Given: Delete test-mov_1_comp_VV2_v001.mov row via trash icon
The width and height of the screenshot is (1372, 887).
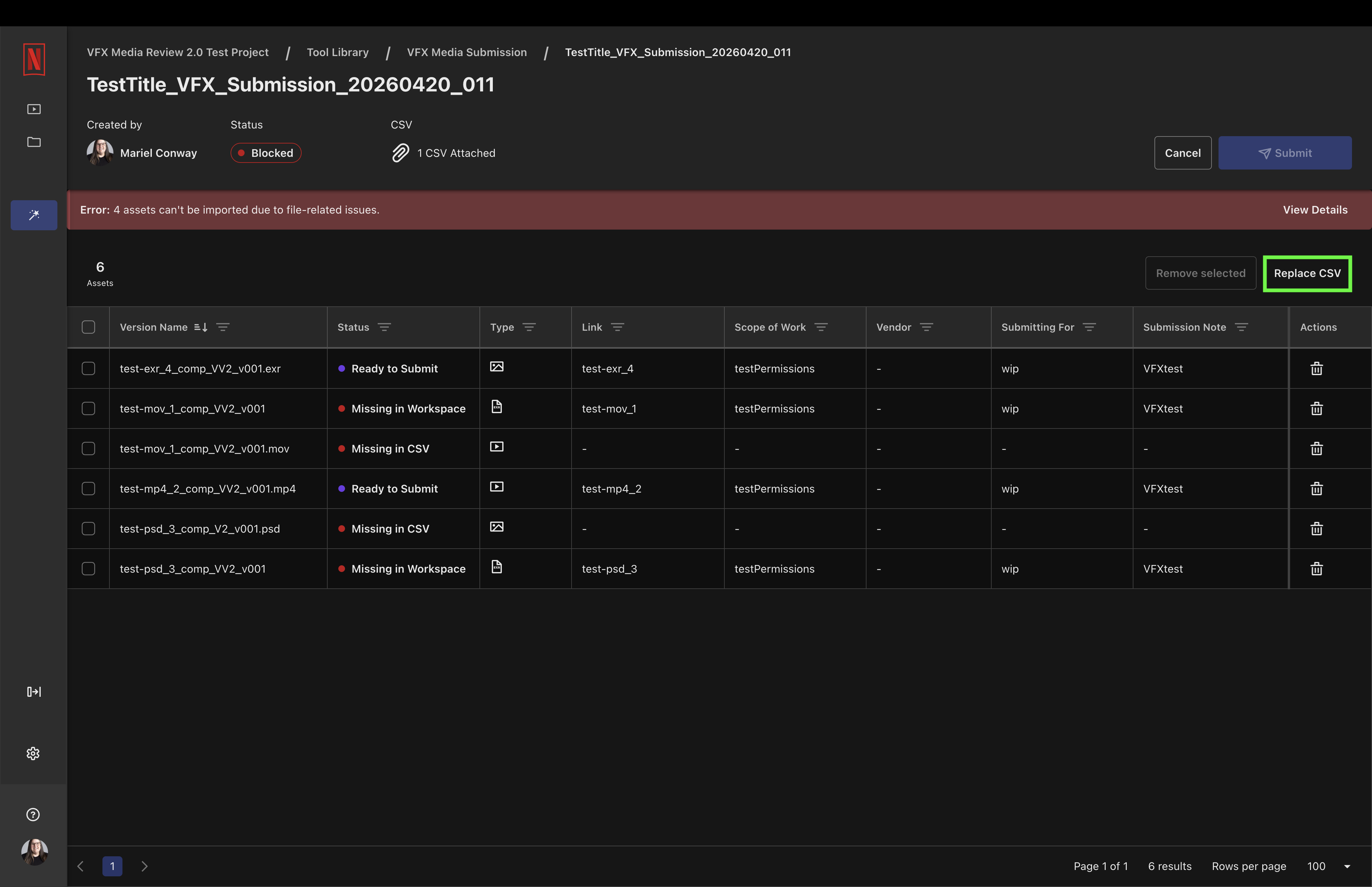Looking at the screenshot, I should coord(1317,449).
